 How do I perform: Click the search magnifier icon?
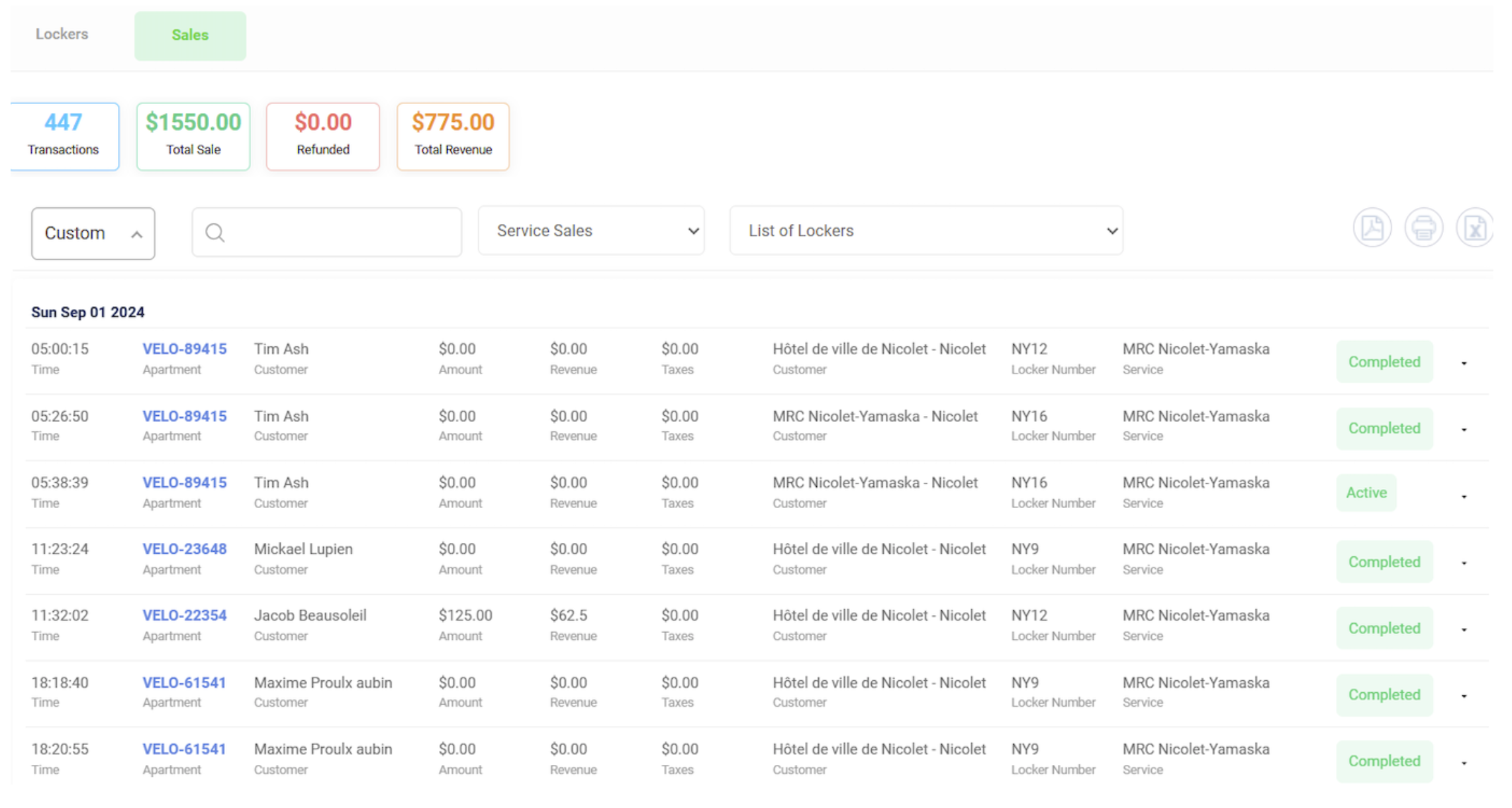pos(214,232)
